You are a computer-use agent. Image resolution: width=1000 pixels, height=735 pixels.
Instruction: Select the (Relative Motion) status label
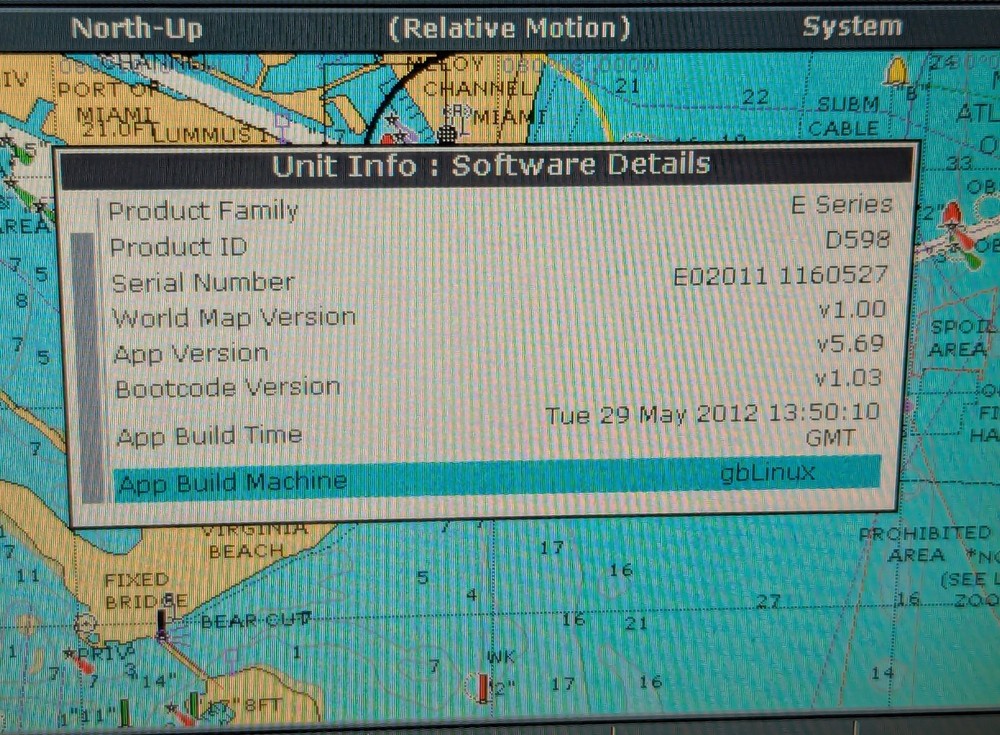(x=510, y=29)
